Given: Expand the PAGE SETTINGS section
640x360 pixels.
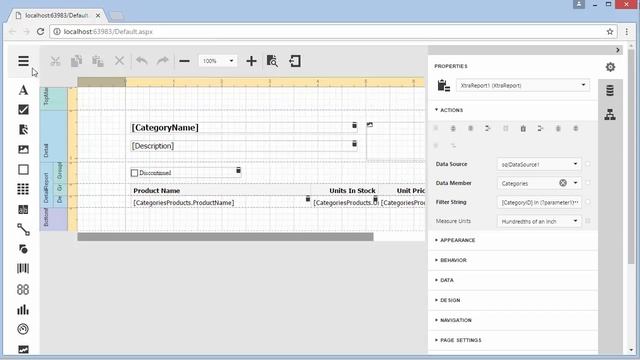Looking at the screenshot, I should point(458,340).
